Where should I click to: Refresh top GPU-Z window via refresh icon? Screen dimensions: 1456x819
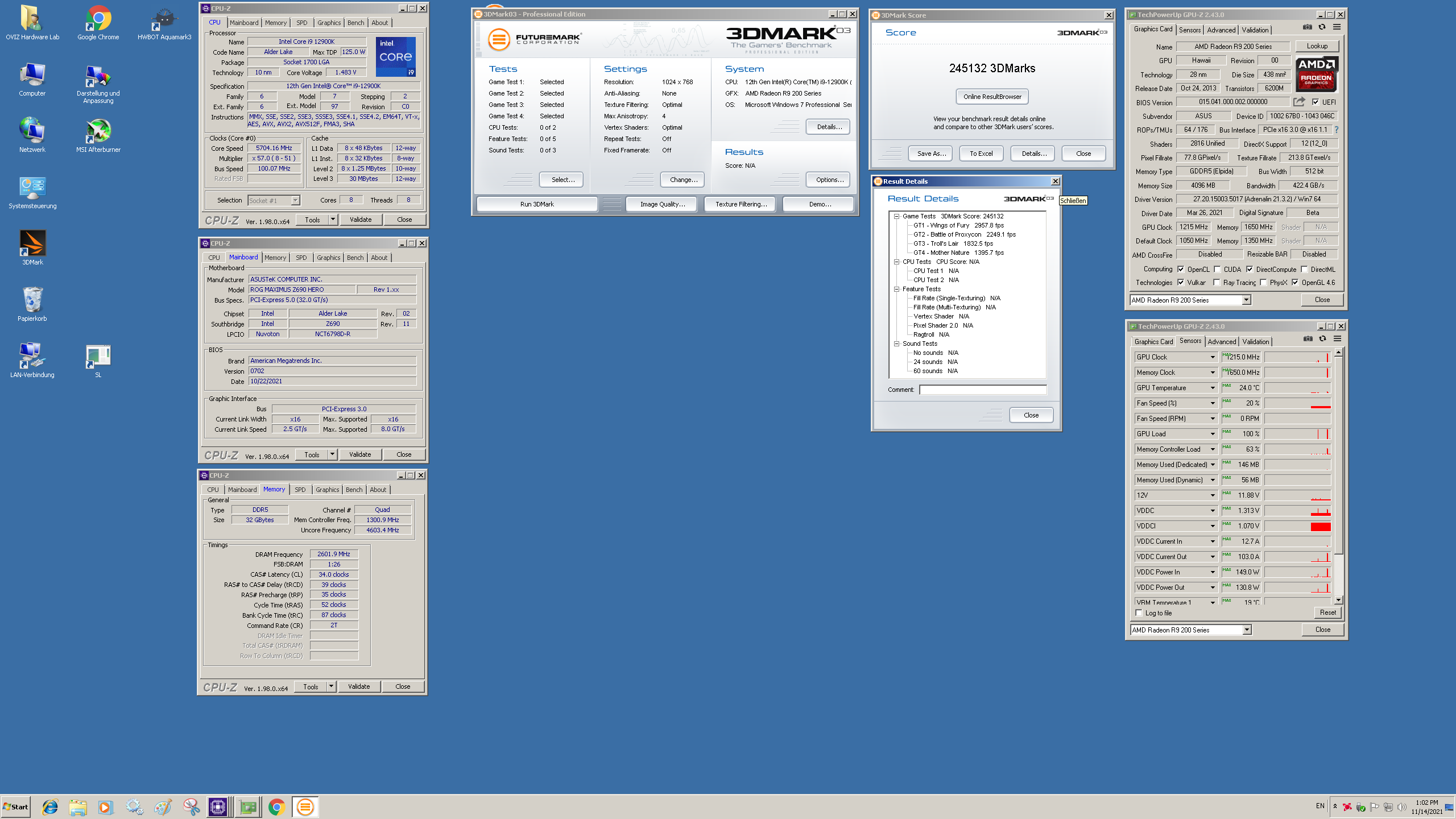(x=1322, y=27)
